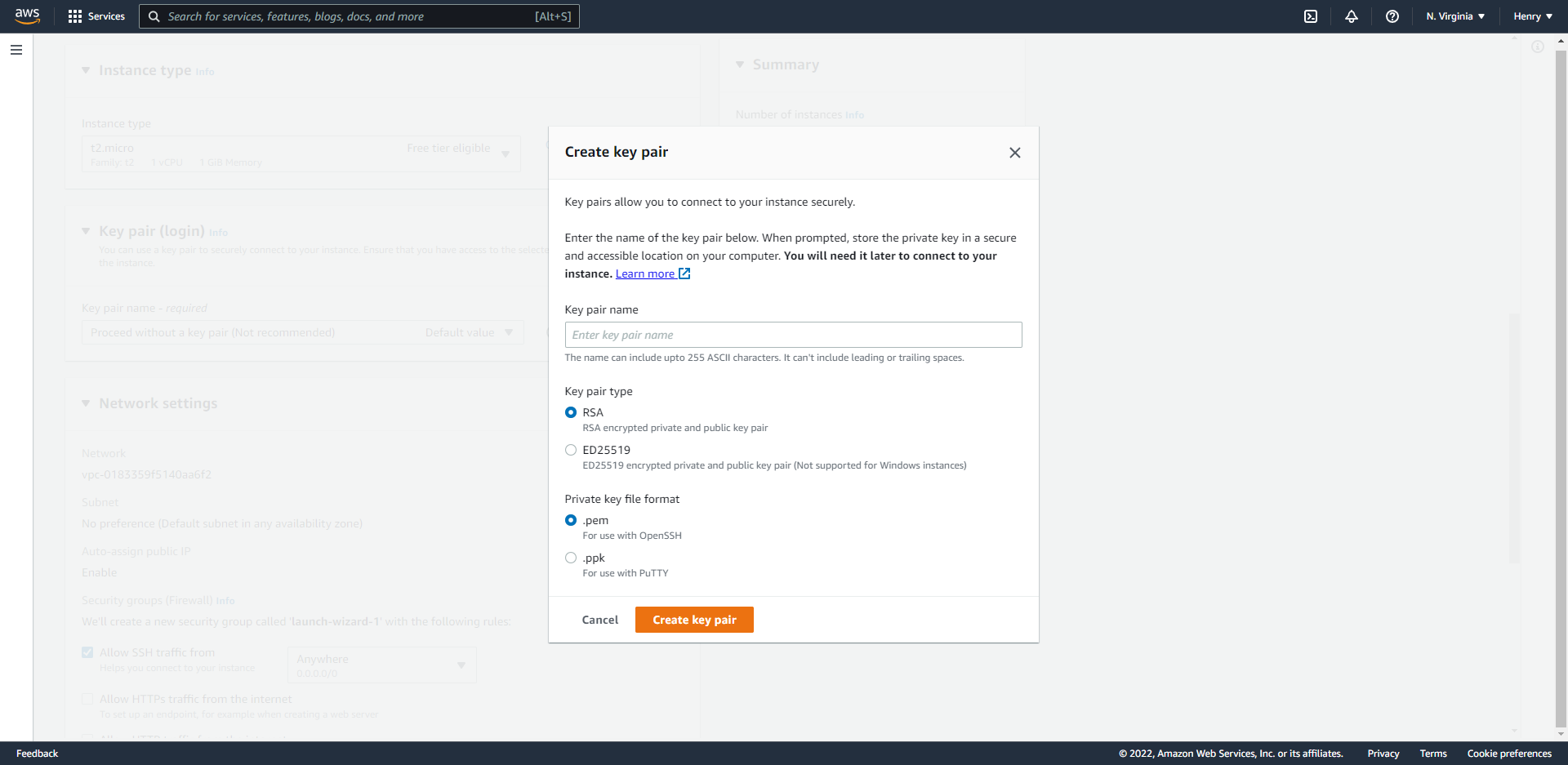1568x765 pixels.
Task: Collapse the Instance type section
Action: tap(86, 70)
